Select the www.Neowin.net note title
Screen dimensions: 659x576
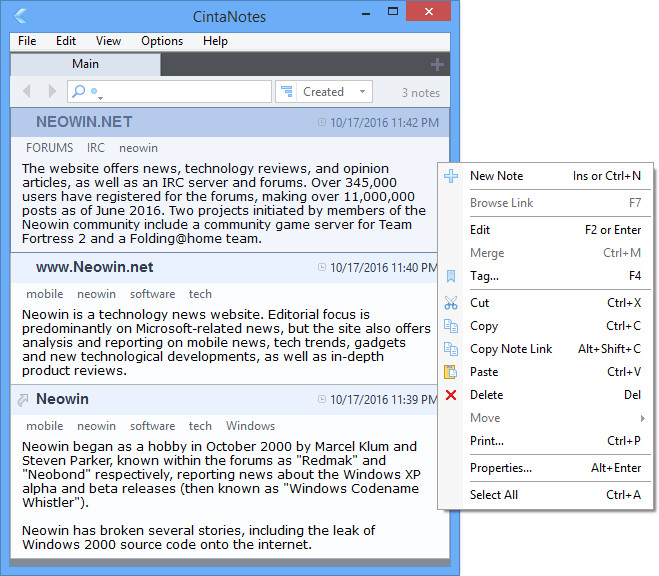click(x=95, y=267)
